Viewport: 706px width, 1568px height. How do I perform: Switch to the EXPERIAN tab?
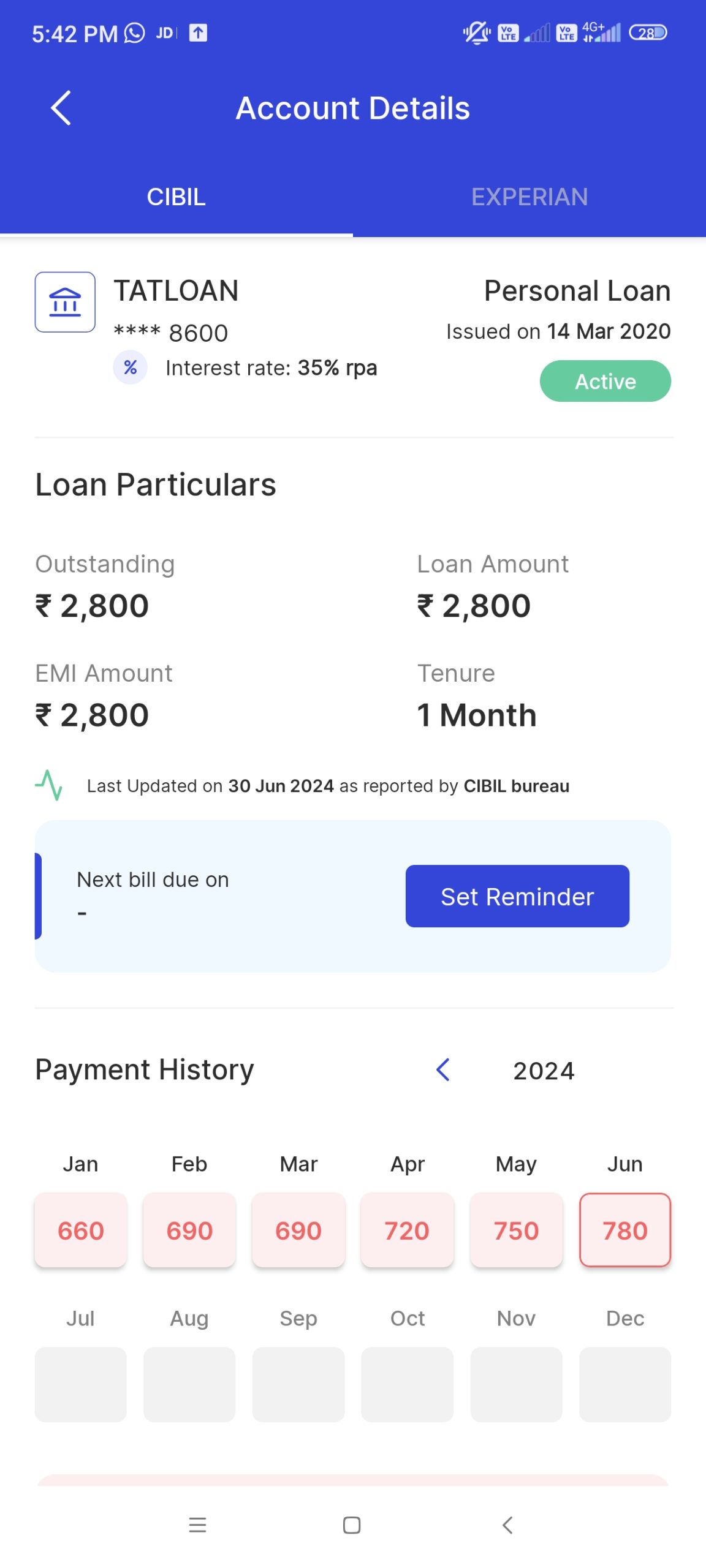pyautogui.click(x=529, y=197)
